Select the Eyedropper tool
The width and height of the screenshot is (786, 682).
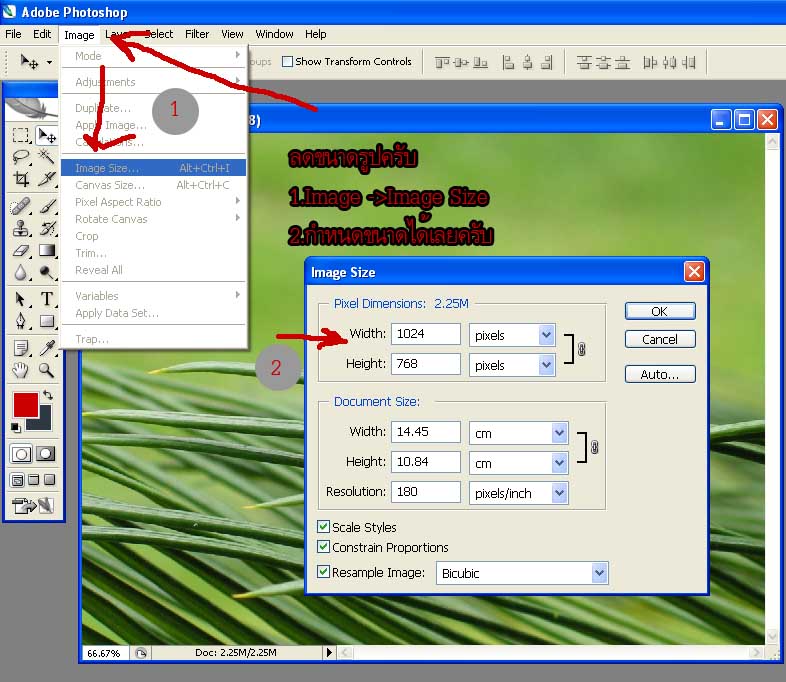coord(47,348)
